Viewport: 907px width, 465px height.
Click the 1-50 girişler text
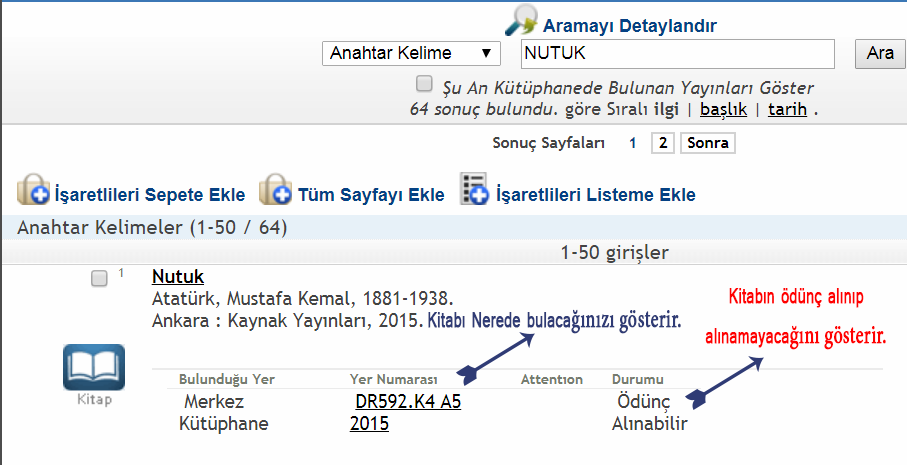click(x=615, y=253)
